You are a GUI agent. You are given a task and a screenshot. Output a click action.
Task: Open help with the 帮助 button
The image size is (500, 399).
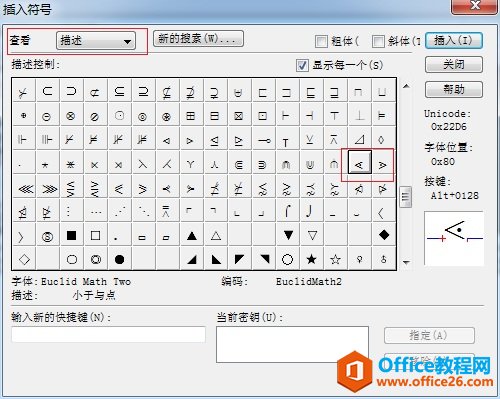pos(454,89)
